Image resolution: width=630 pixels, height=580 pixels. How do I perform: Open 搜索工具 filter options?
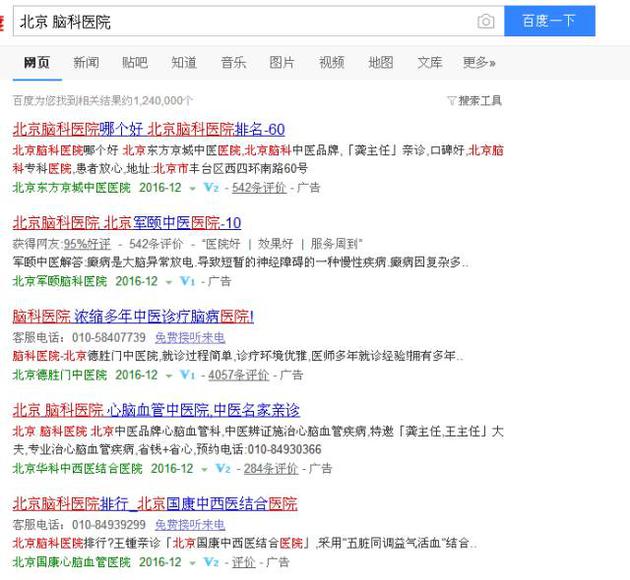click(480, 100)
